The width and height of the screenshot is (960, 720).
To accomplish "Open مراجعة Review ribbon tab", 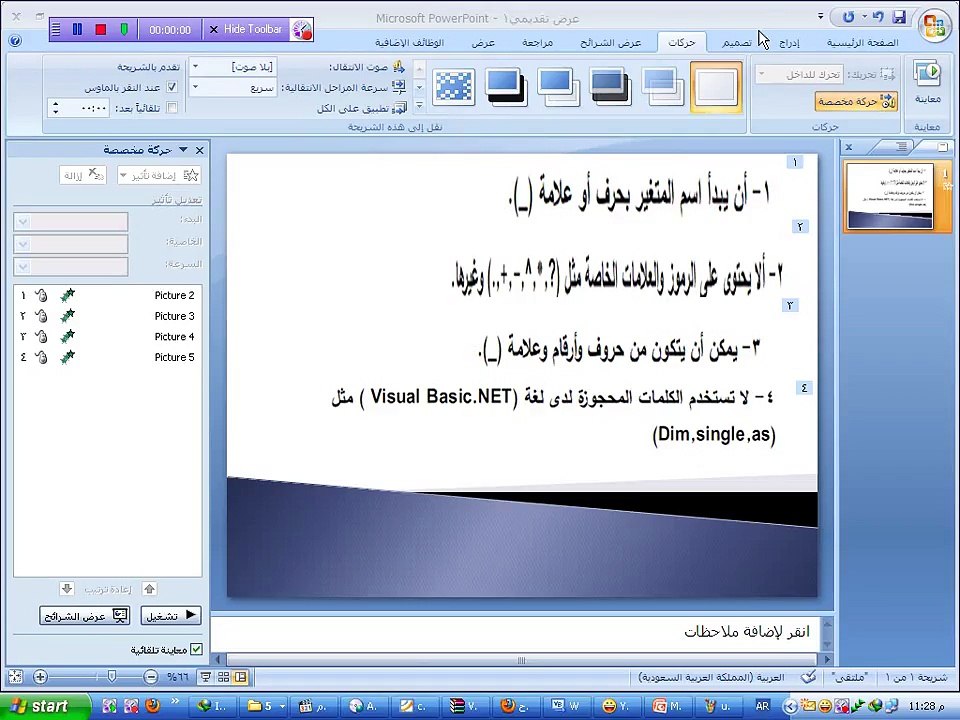I will pyautogui.click(x=537, y=42).
